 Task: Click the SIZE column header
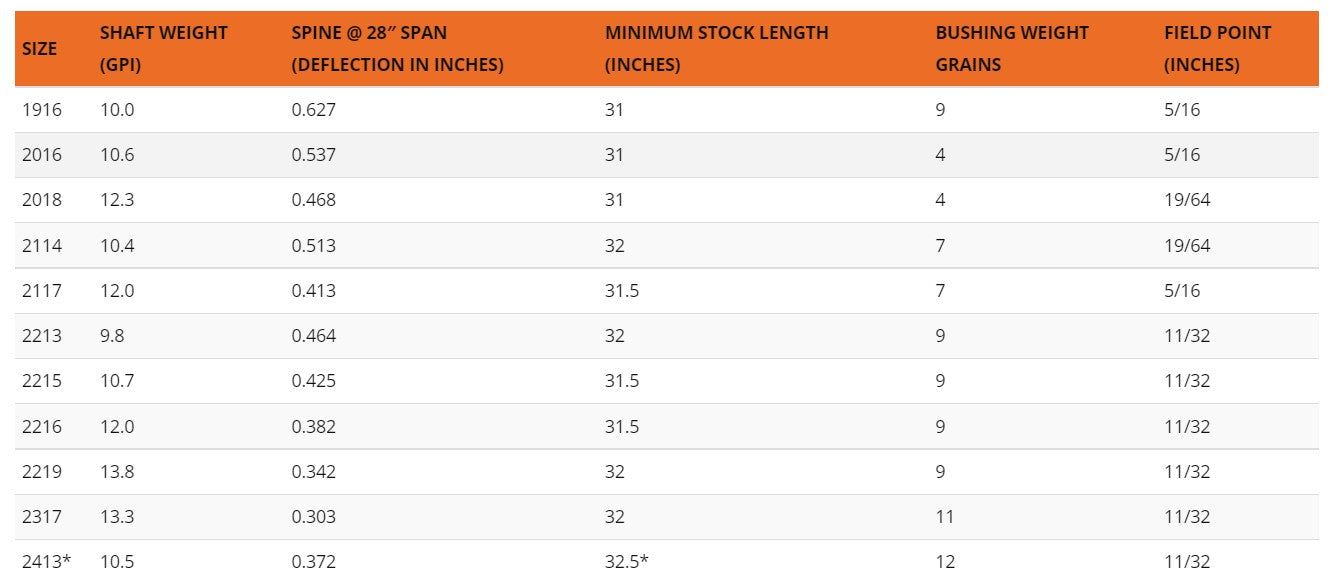[x=40, y=48]
